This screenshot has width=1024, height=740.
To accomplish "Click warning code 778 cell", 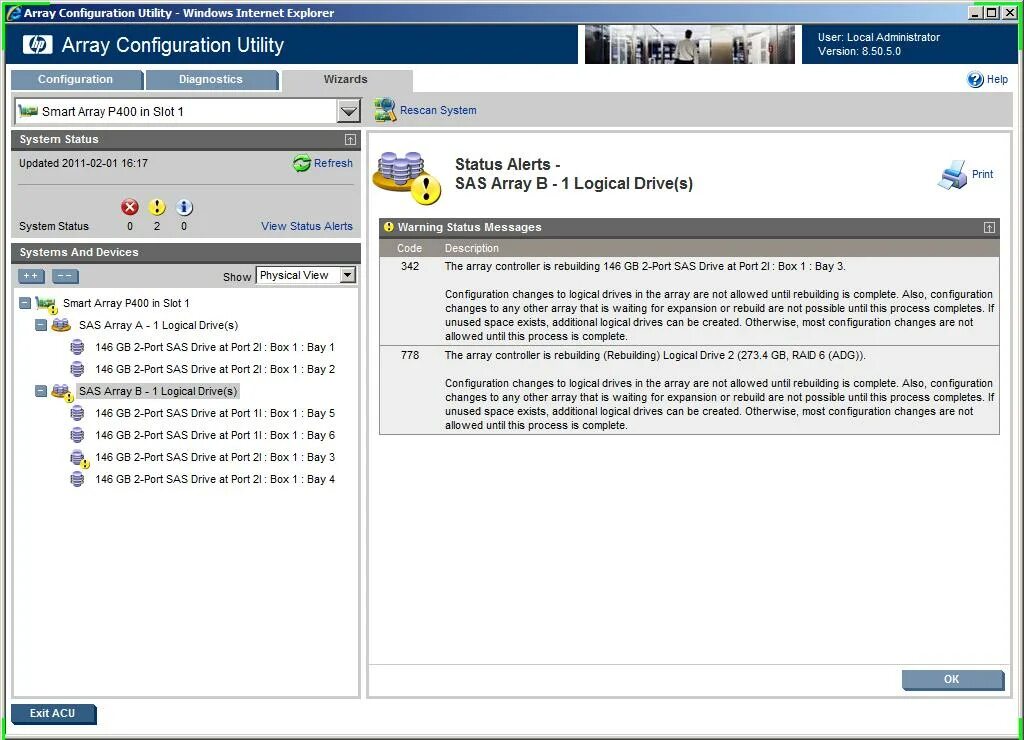I will [410, 355].
